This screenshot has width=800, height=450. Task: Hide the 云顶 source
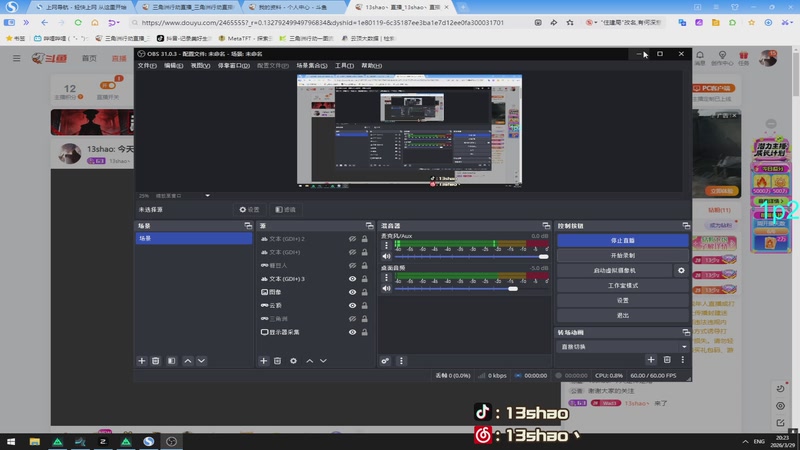coord(353,306)
